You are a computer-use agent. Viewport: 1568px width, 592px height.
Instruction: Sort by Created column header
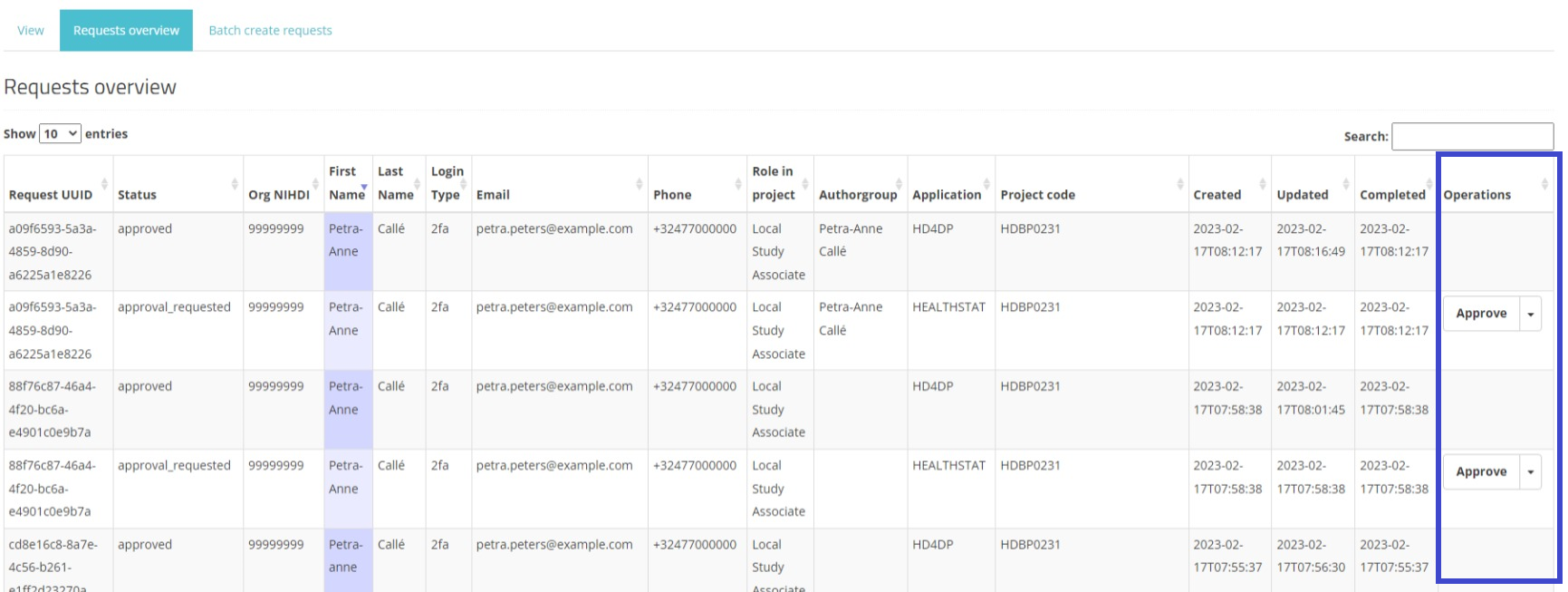pyautogui.click(x=1217, y=195)
